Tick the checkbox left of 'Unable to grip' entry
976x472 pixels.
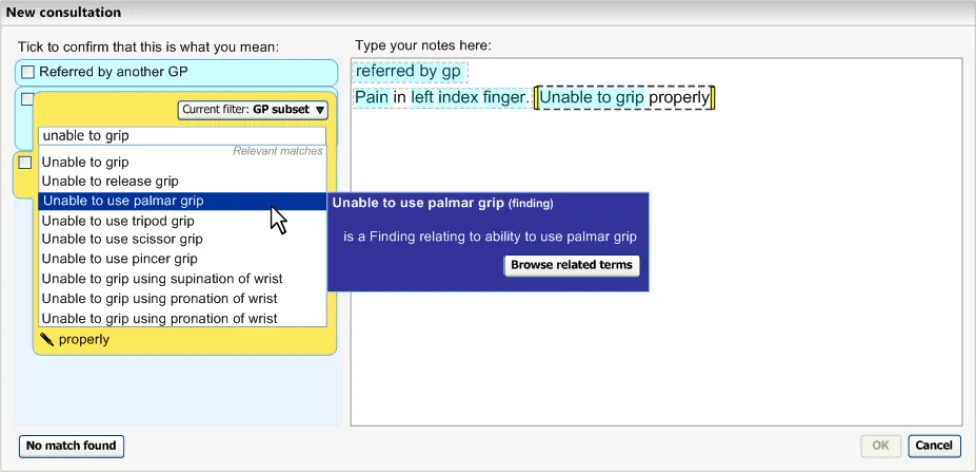click(26, 162)
